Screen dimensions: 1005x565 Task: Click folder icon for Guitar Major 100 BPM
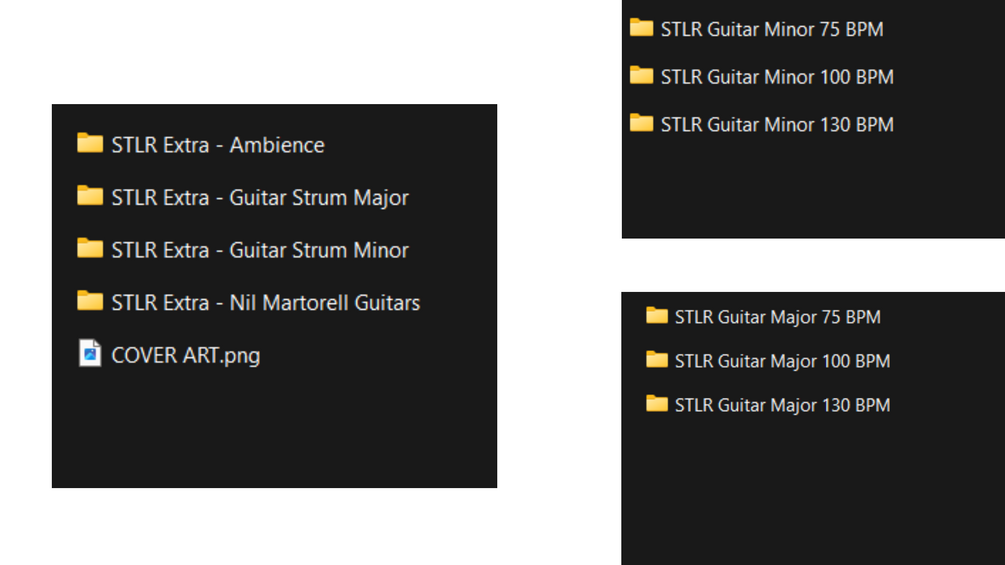click(x=657, y=360)
